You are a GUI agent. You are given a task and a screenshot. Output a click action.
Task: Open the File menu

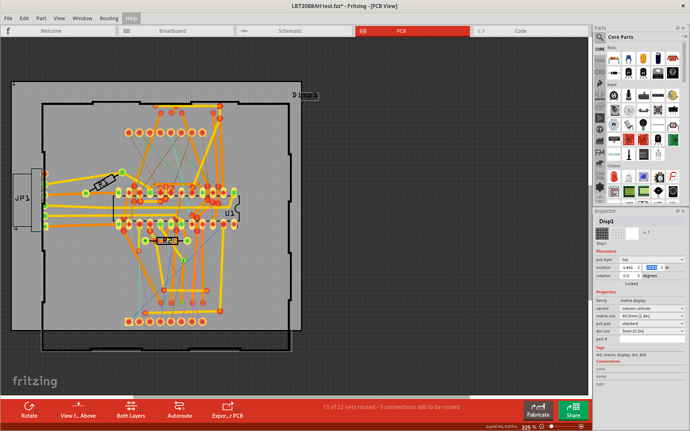coord(8,18)
